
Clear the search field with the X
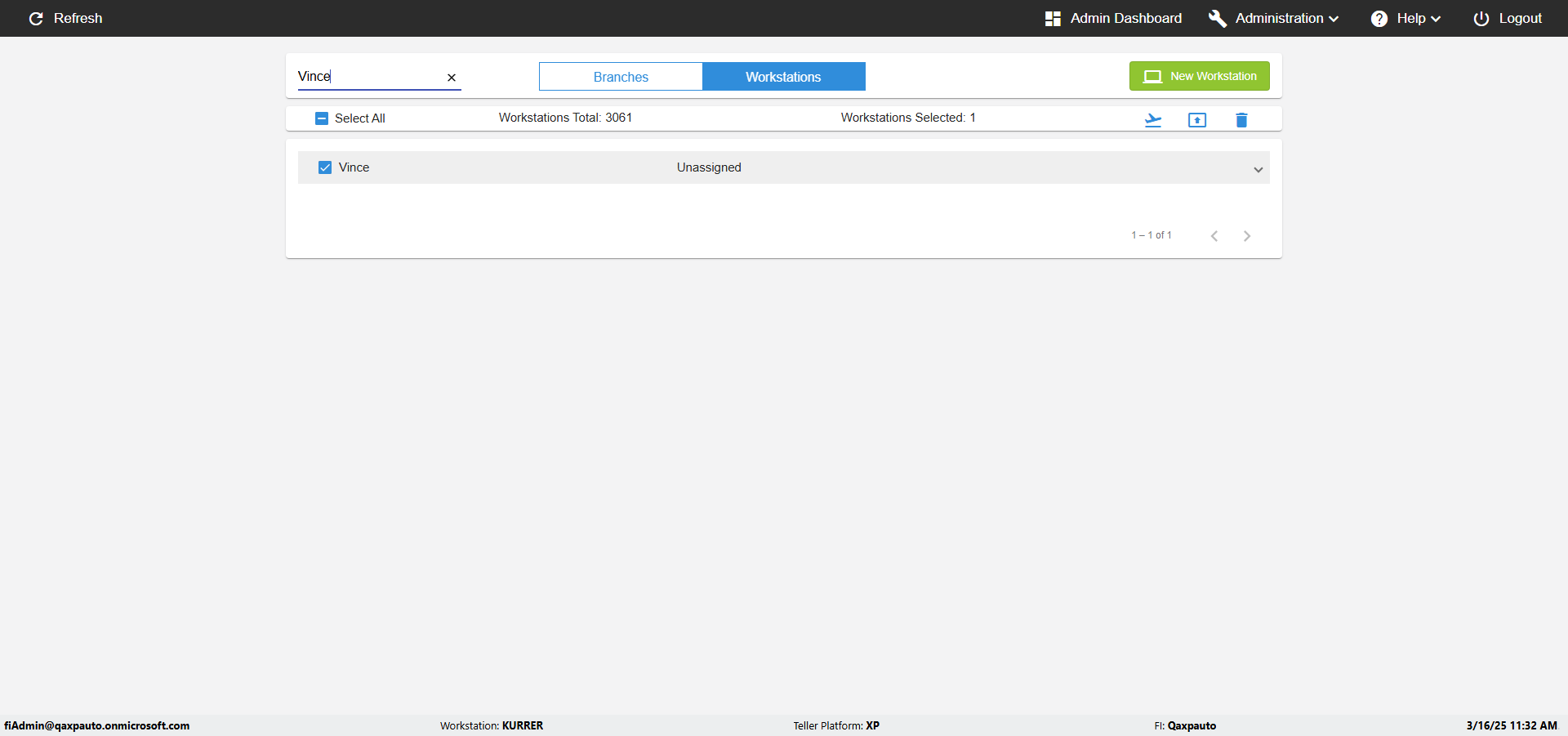[x=452, y=78]
